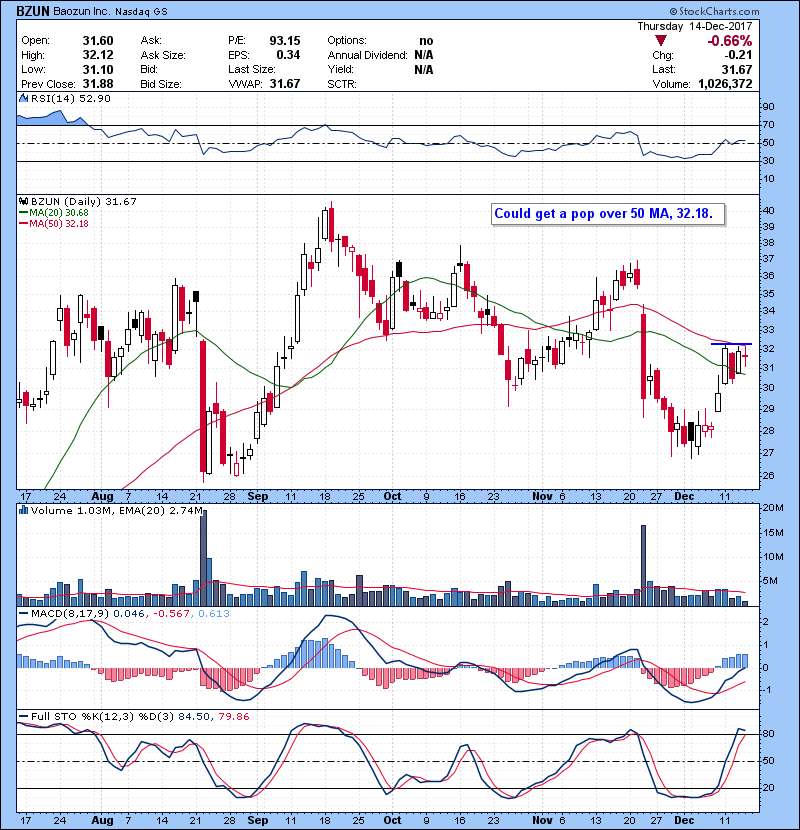
Task: Click the green MA(20) legend line
Action: (23, 213)
